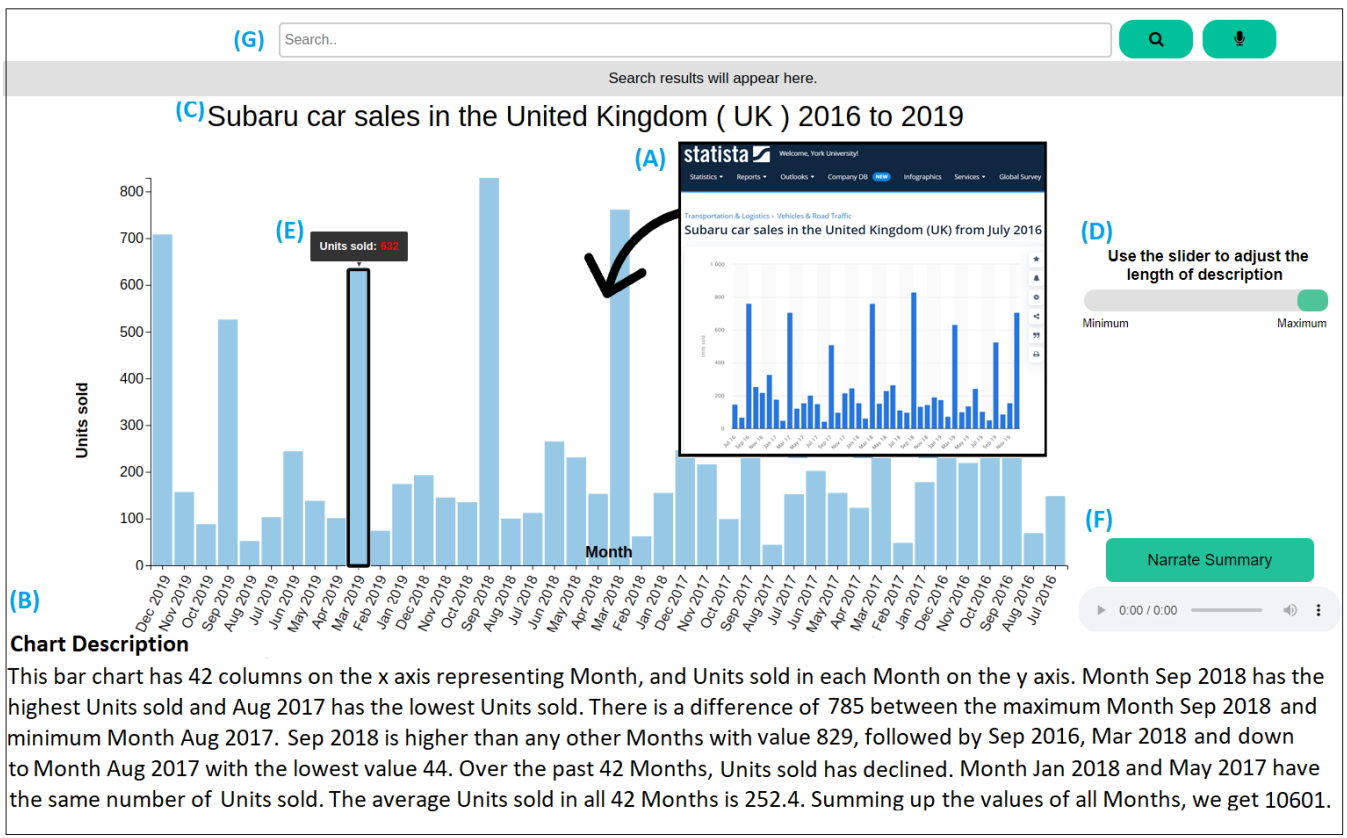Open the Outlooks dropdown menu
This screenshot has width=1347, height=838.
[x=796, y=177]
